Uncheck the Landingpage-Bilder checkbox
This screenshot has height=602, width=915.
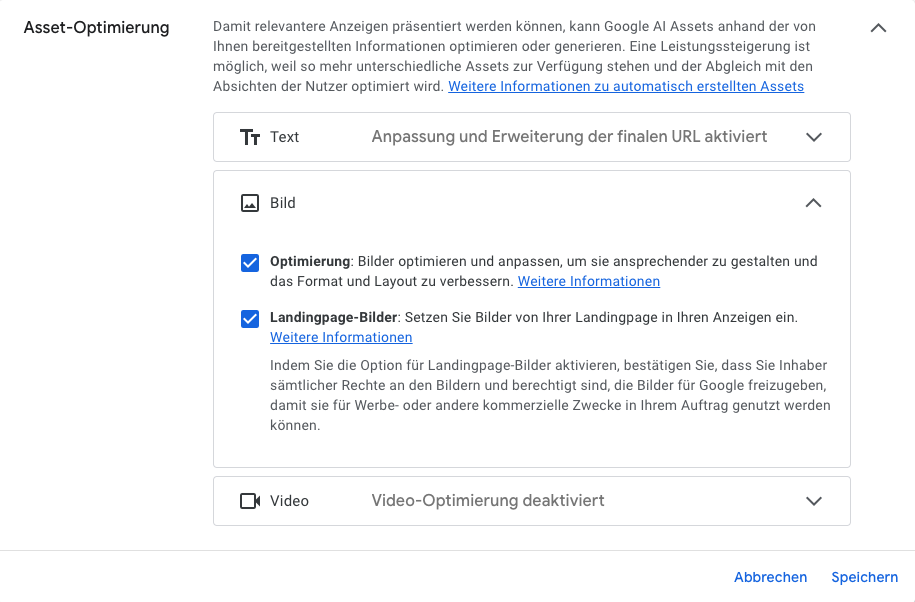coord(250,319)
